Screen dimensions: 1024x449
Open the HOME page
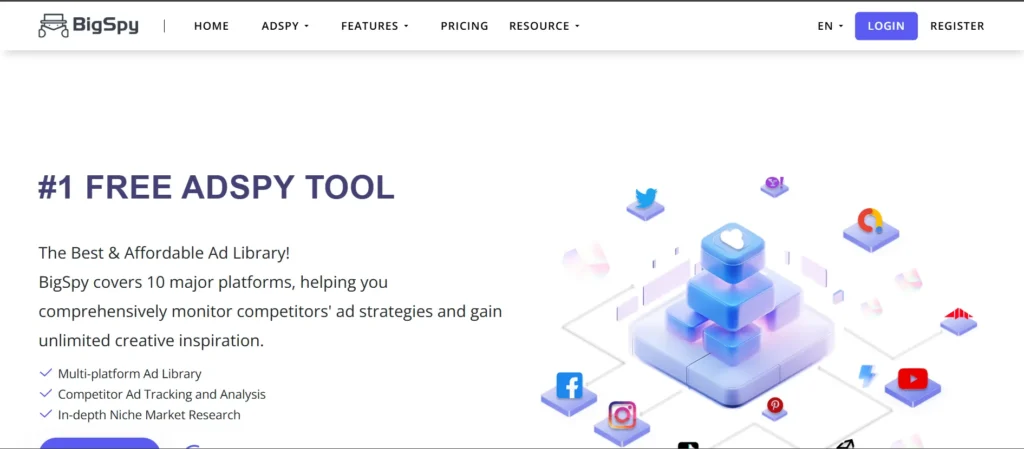pos(212,26)
